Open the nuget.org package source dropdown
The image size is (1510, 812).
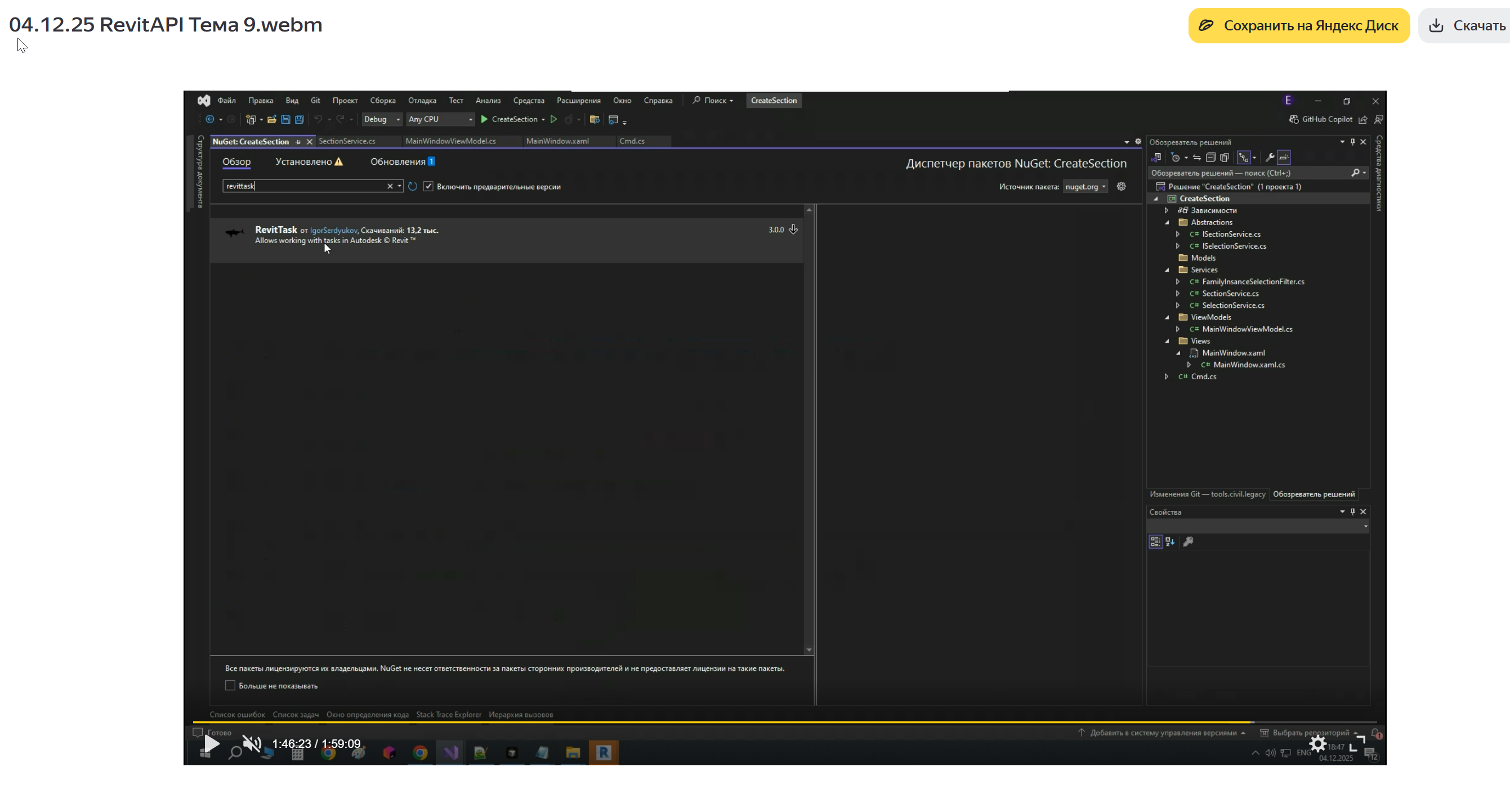pos(1085,186)
